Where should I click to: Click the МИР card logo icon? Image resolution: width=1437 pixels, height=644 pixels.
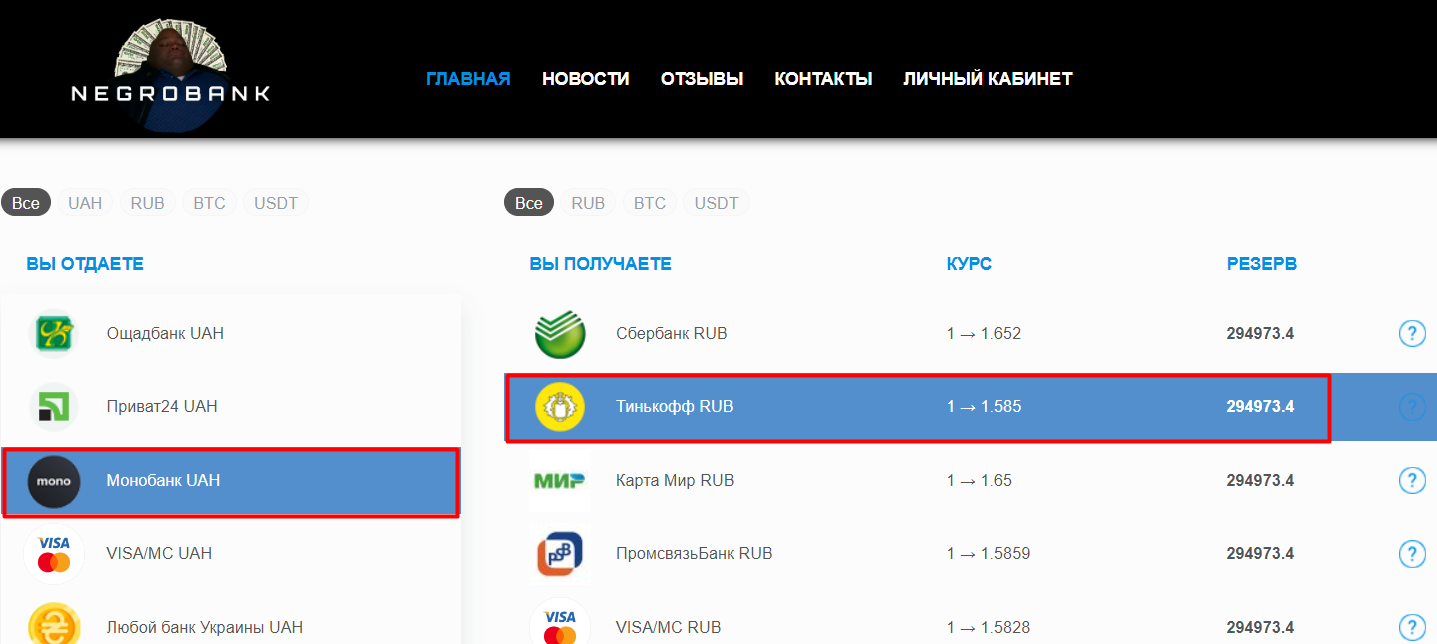tap(558, 481)
